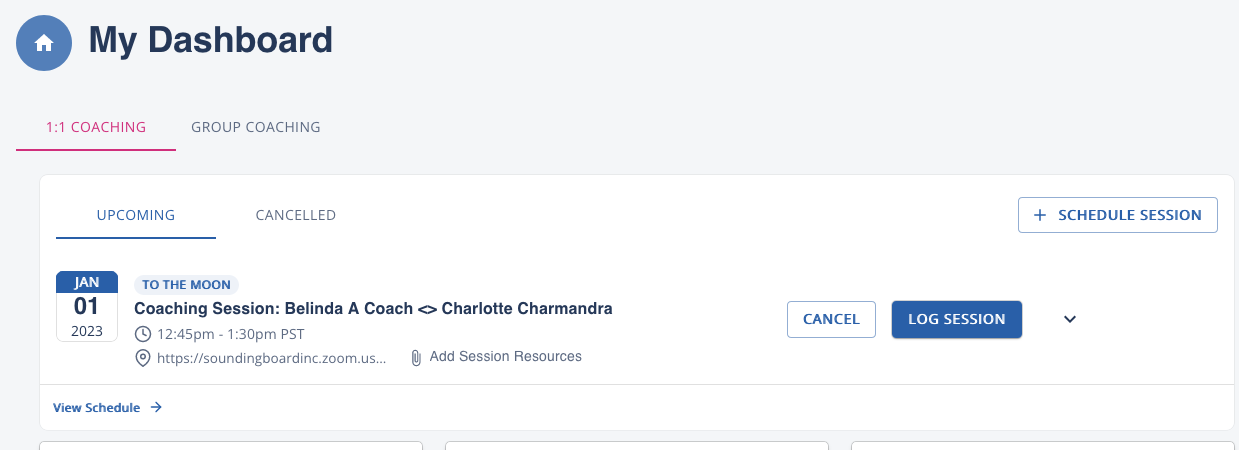Switch to the 1:1 Coaching tab
The height and width of the screenshot is (450, 1239).
click(96, 128)
